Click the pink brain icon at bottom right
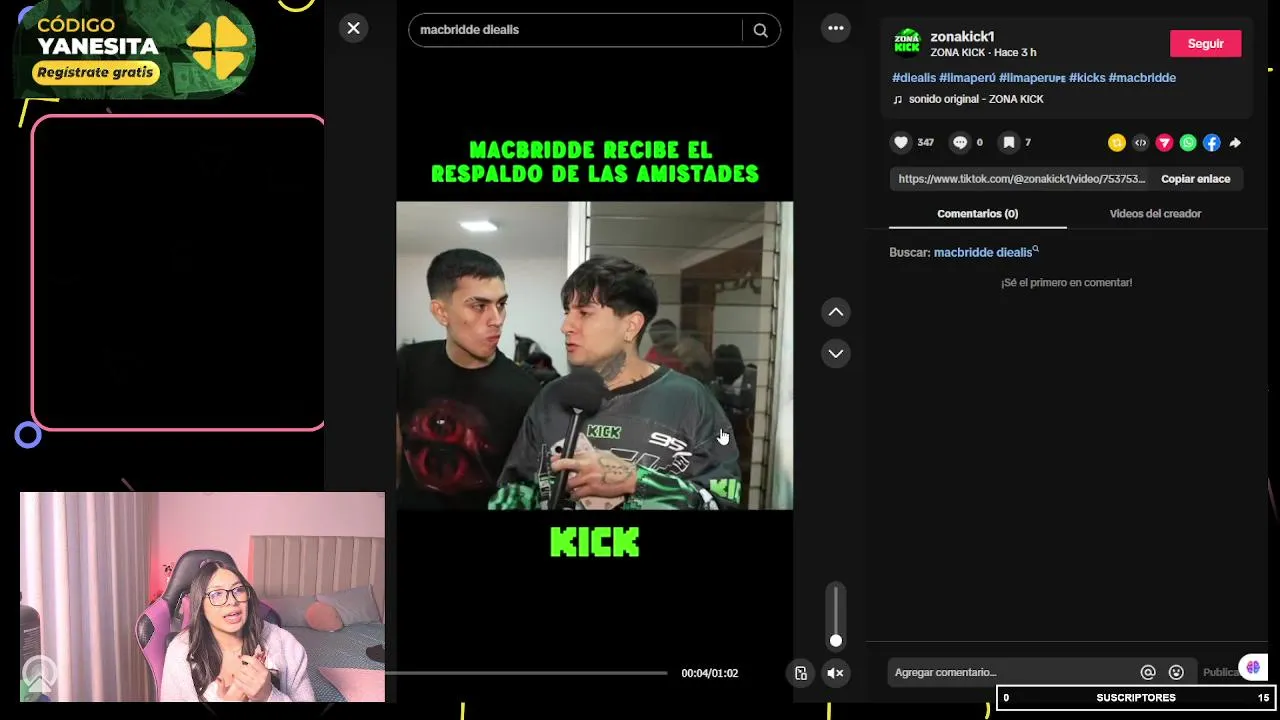1280x720 pixels. point(1253,667)
